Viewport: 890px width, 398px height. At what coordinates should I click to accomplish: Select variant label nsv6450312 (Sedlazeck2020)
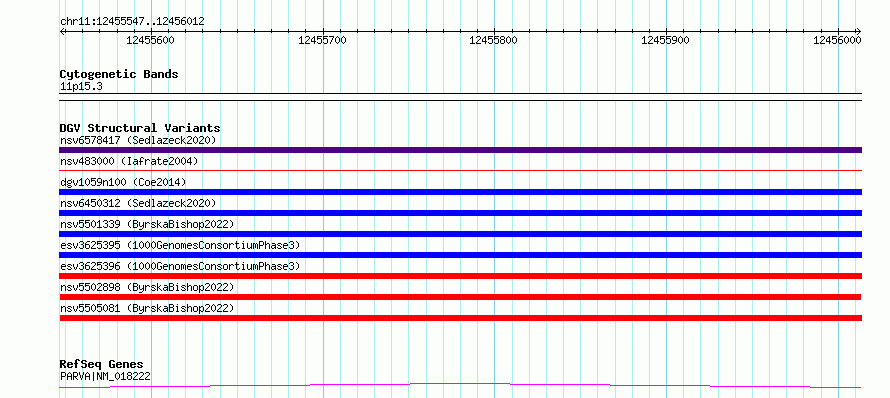coord(138,203)
